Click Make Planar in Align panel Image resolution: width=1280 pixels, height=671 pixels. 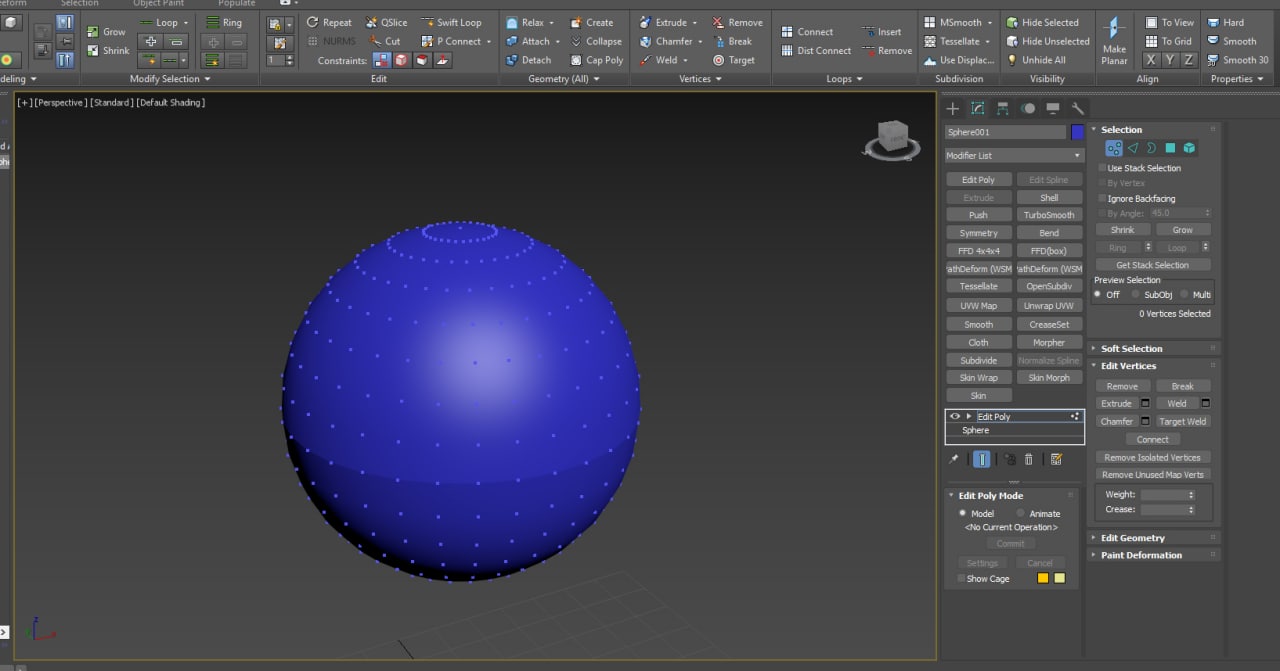coord(1114,41)
